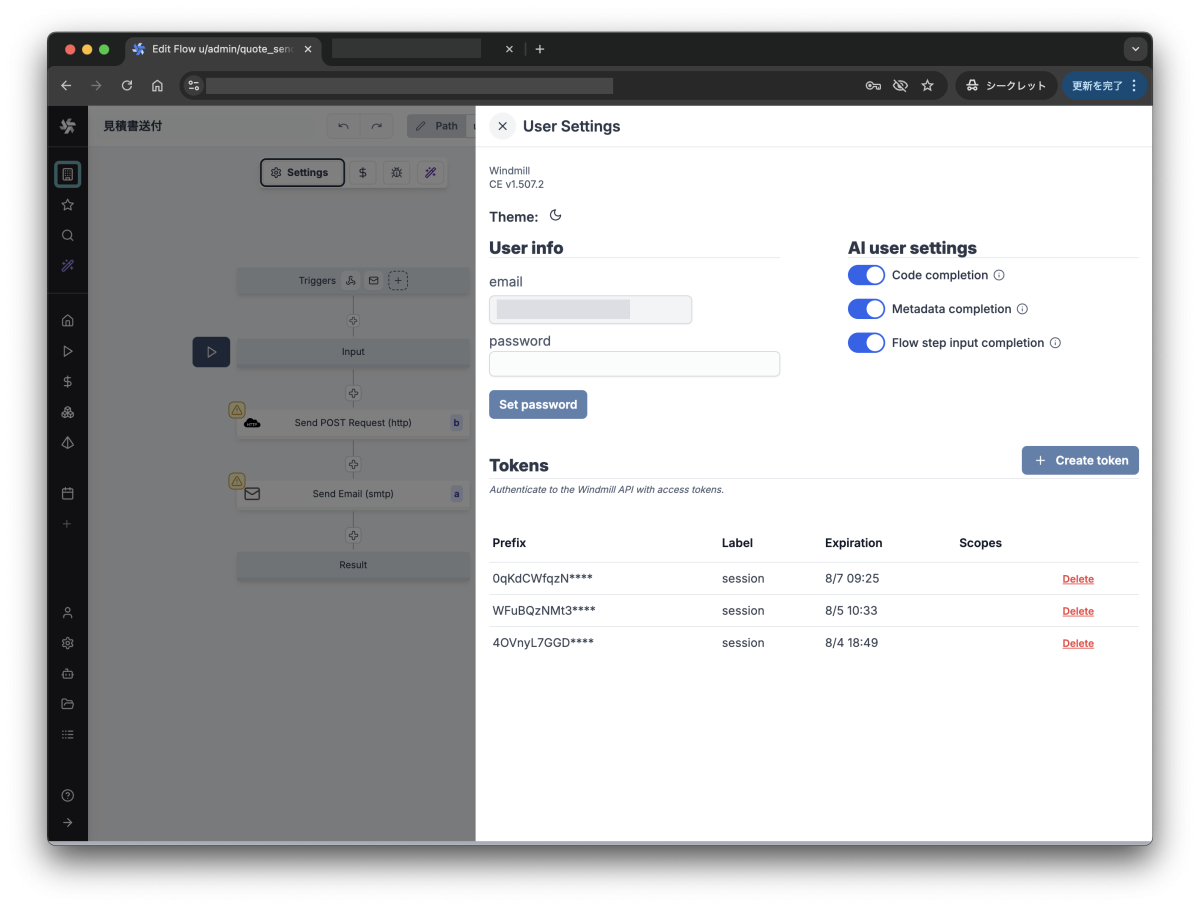Select the Input flow node
The width and height of the screenshot is (1200, 908).
(353, 352)
